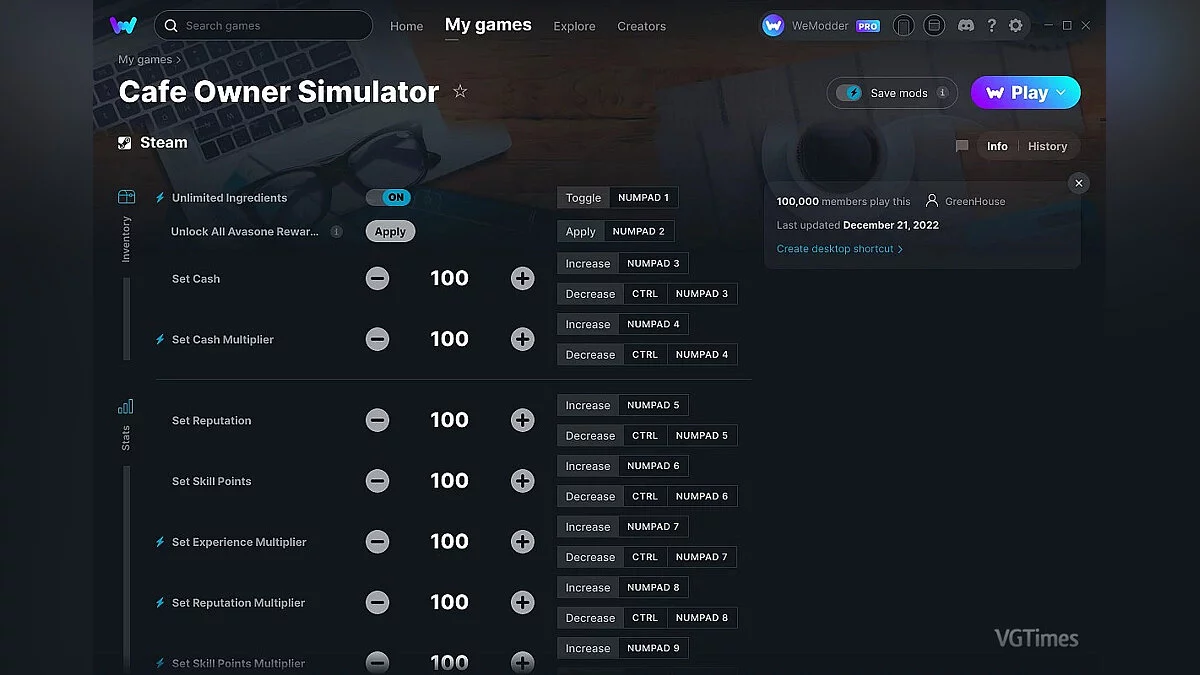Click the Set Cash value 100
The height and width of the screenshot is (675, 1200).
pos(449,279)
